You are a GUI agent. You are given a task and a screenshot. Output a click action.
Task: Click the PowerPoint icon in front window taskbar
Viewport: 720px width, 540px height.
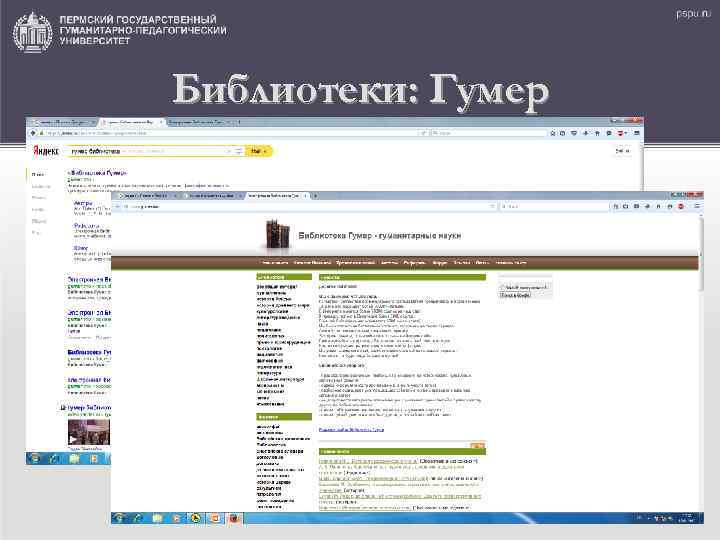click(x=214, y=518)
